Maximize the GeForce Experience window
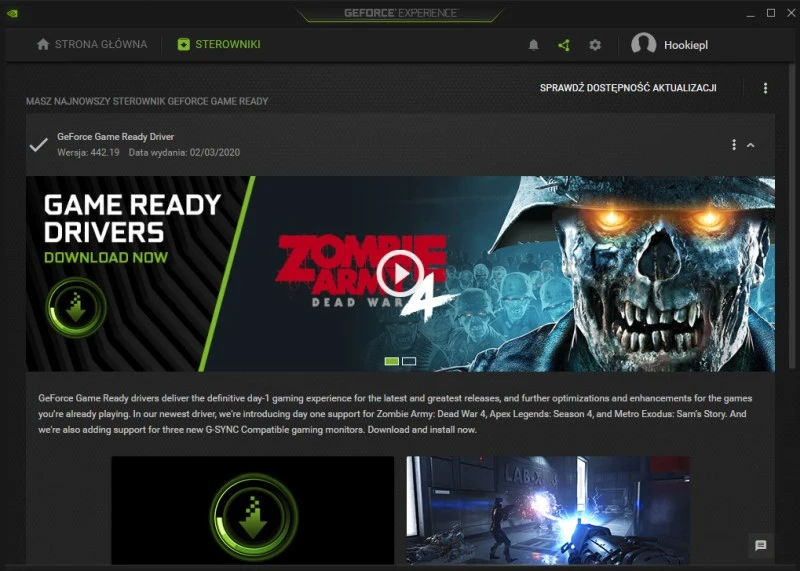 [771, 13]
